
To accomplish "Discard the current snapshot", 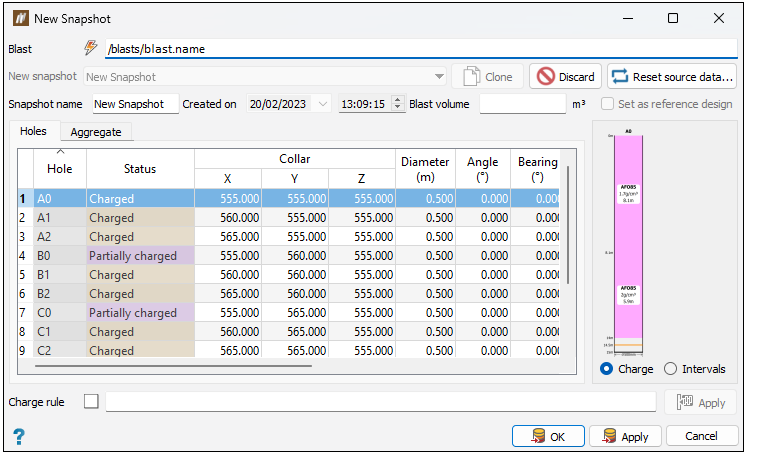I will 565,77.
